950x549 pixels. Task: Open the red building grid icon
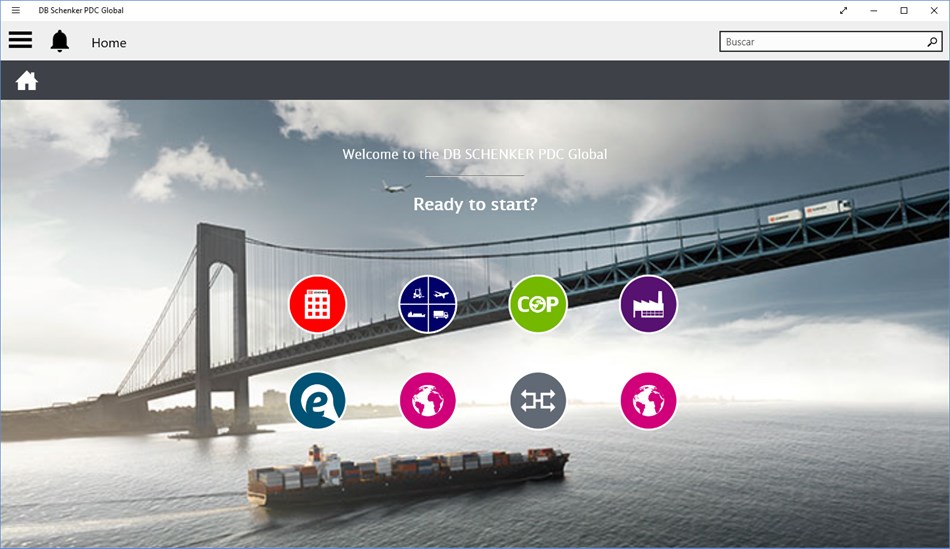(x=317, y=304)
